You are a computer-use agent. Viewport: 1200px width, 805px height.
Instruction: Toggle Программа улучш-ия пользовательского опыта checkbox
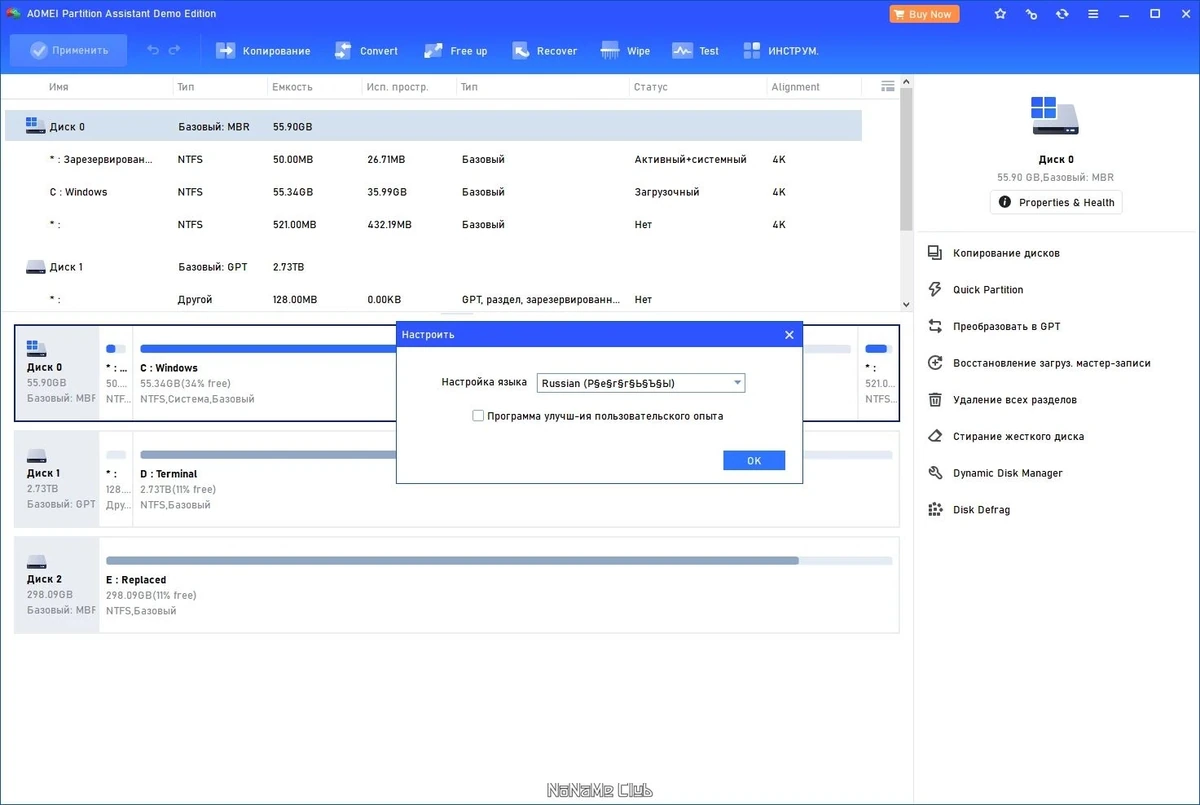coord(478,416)
